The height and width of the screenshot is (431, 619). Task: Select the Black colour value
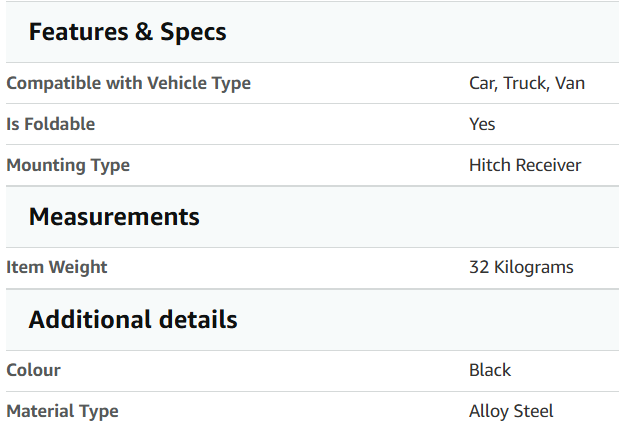[x=490, y=370]
